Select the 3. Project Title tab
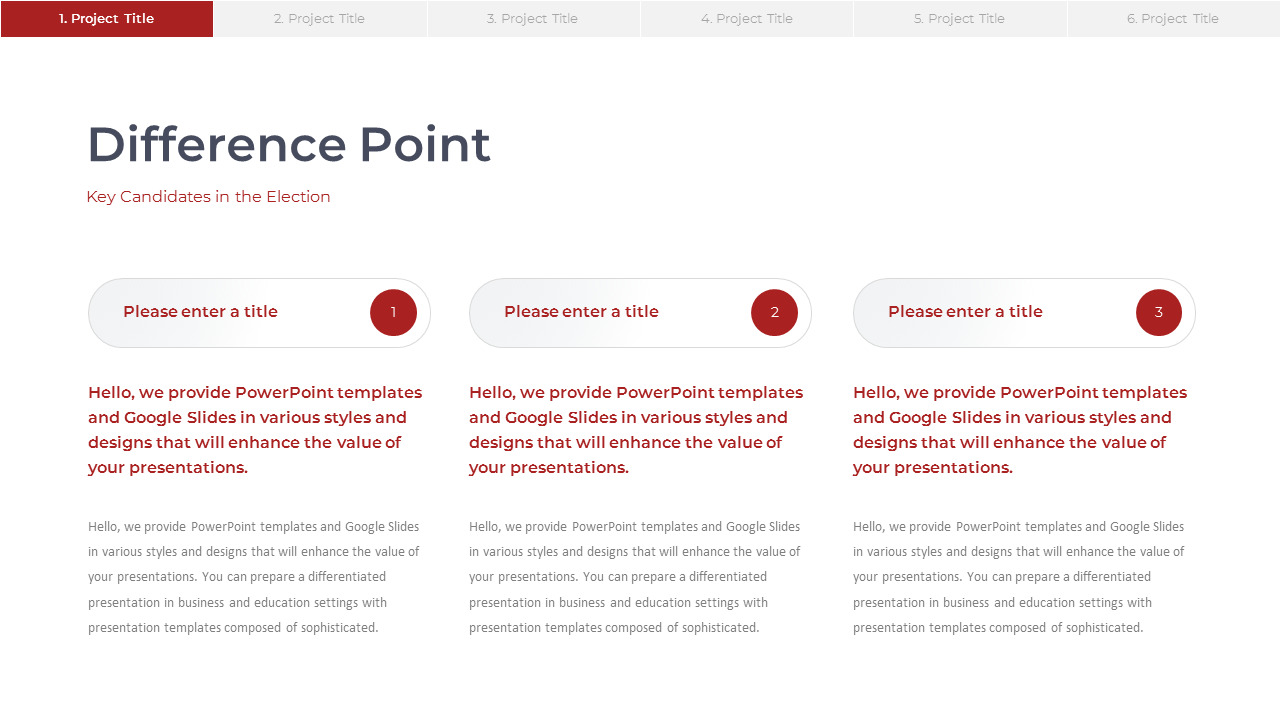This screenshot has width=1280, height=720. [533, 19]
